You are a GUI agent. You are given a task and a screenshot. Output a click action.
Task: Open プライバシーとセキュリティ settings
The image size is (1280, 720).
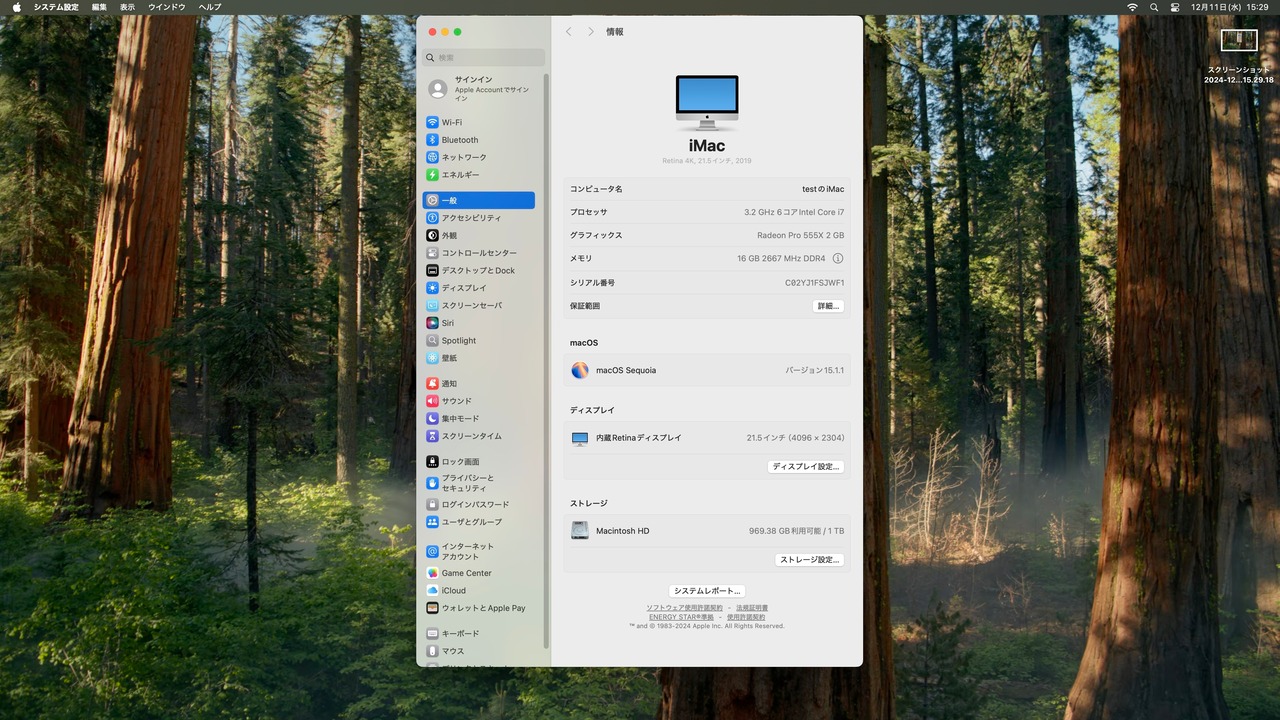click(x=479, y=483)
